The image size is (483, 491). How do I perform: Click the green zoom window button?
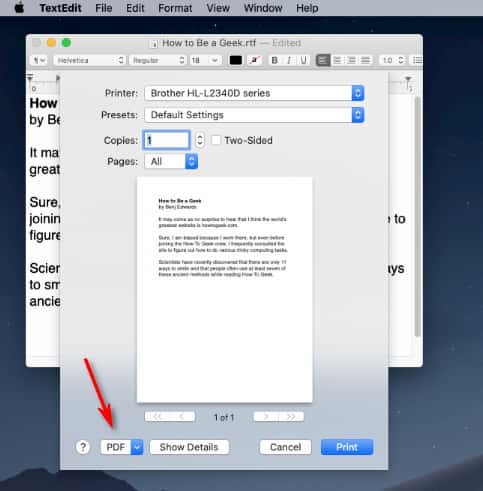[x=66, y=43]
